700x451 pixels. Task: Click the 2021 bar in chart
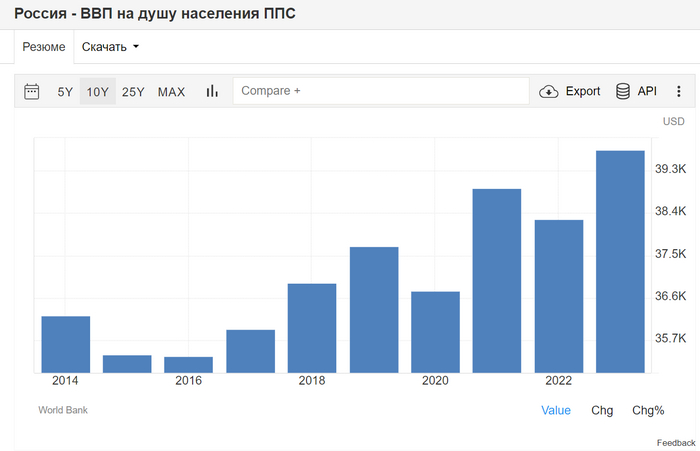[x=497, y=280]
